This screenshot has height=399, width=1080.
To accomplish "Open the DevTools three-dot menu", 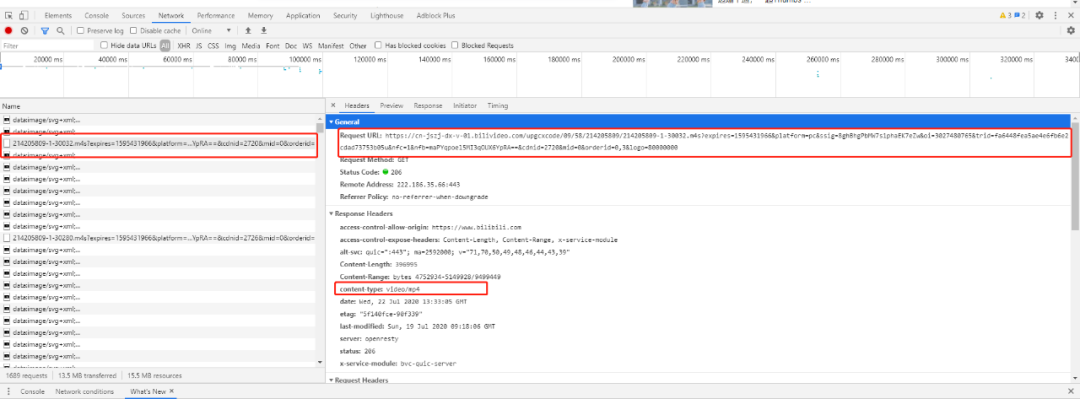I will coord(1055,15).
